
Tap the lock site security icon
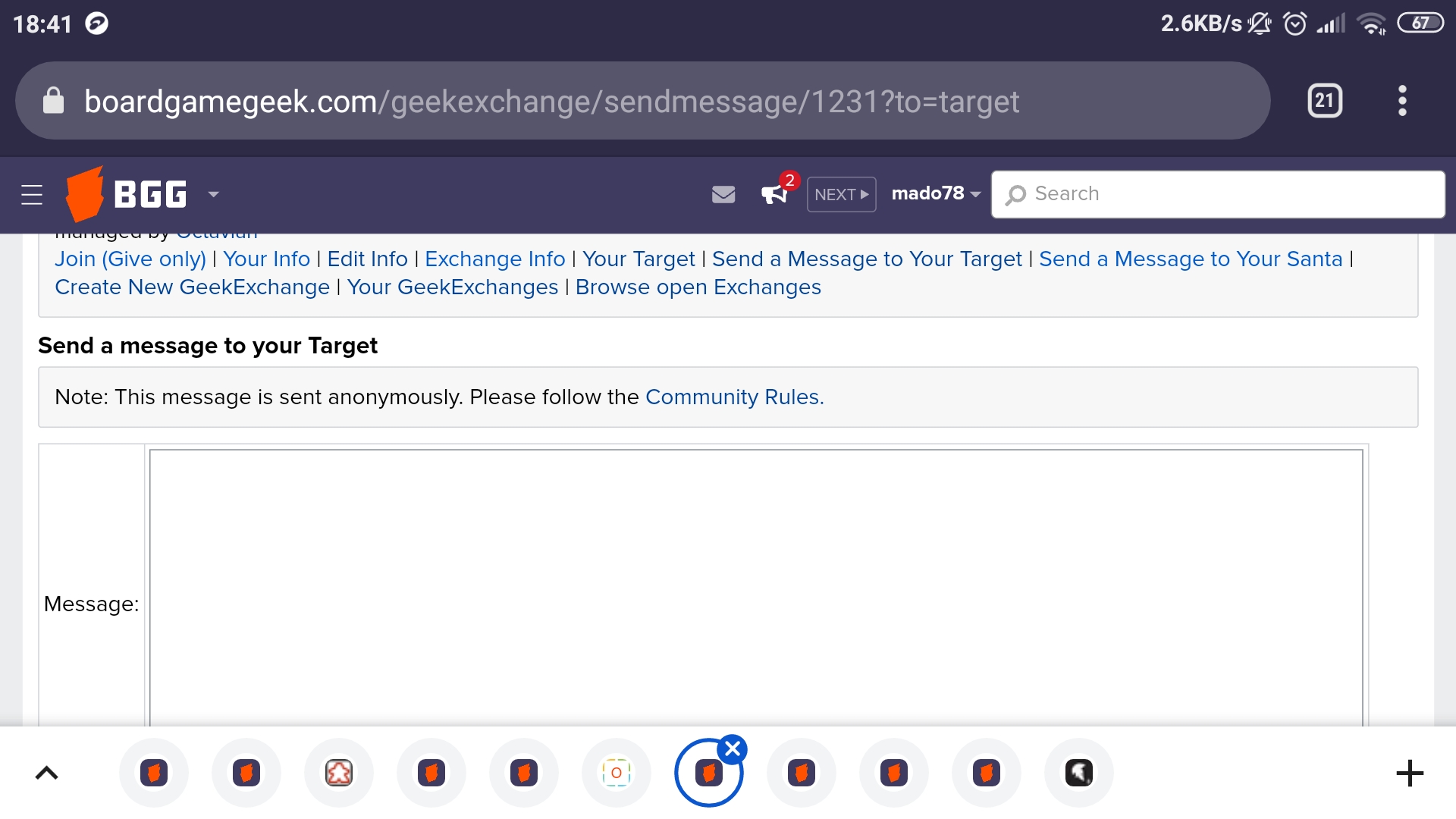(53, 101)
